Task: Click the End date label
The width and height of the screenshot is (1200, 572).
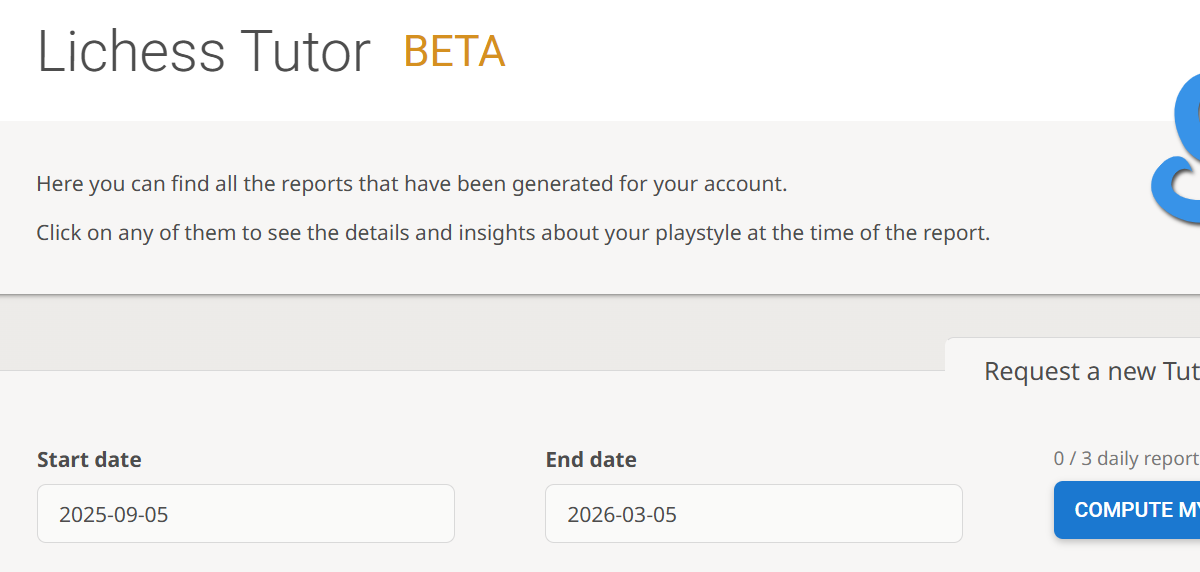Action: pos(591,460)
